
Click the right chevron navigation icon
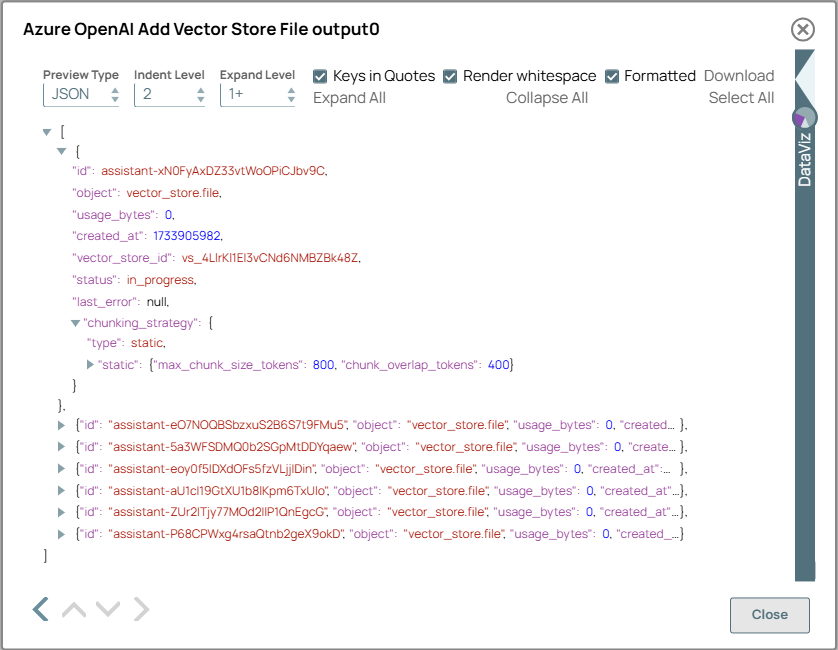140,609
